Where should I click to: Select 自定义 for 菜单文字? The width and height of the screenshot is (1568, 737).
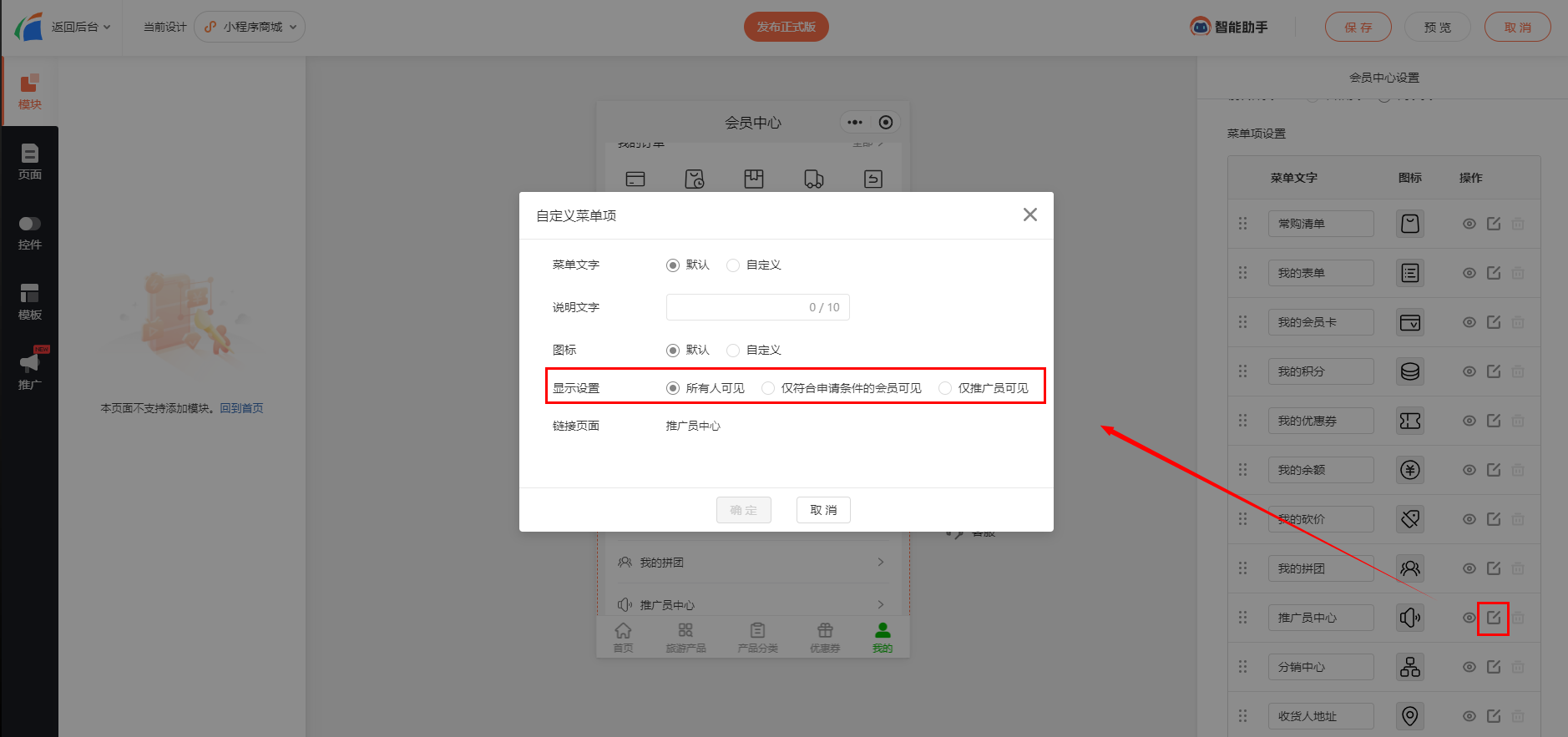[x=733, y=265]
